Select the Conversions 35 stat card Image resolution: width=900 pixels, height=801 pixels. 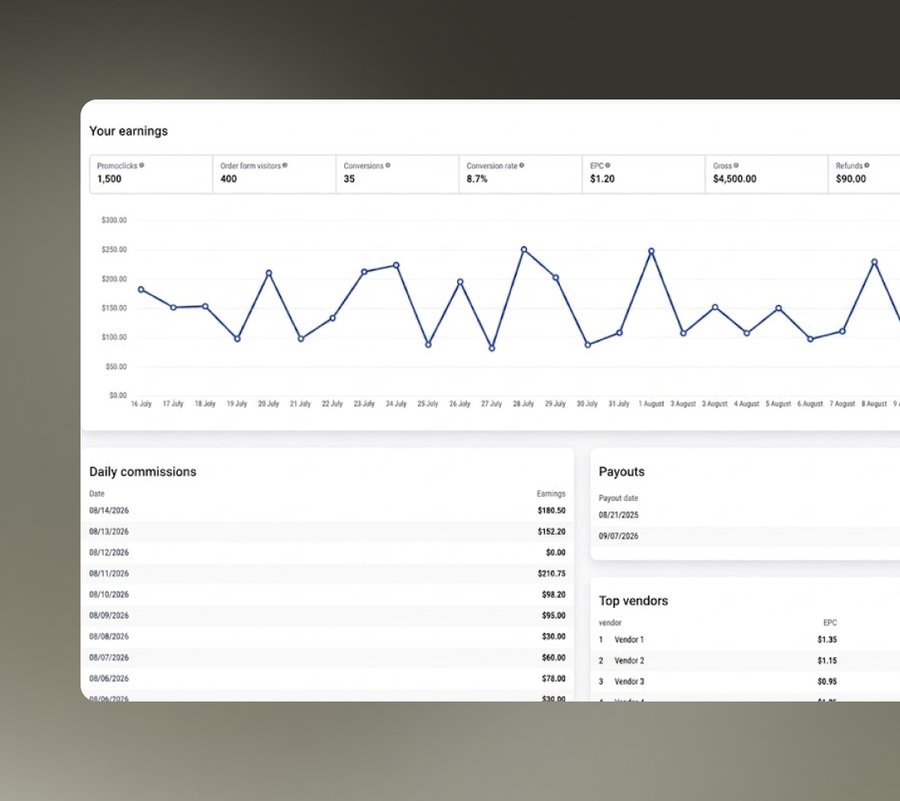click(x=397, y=174)
